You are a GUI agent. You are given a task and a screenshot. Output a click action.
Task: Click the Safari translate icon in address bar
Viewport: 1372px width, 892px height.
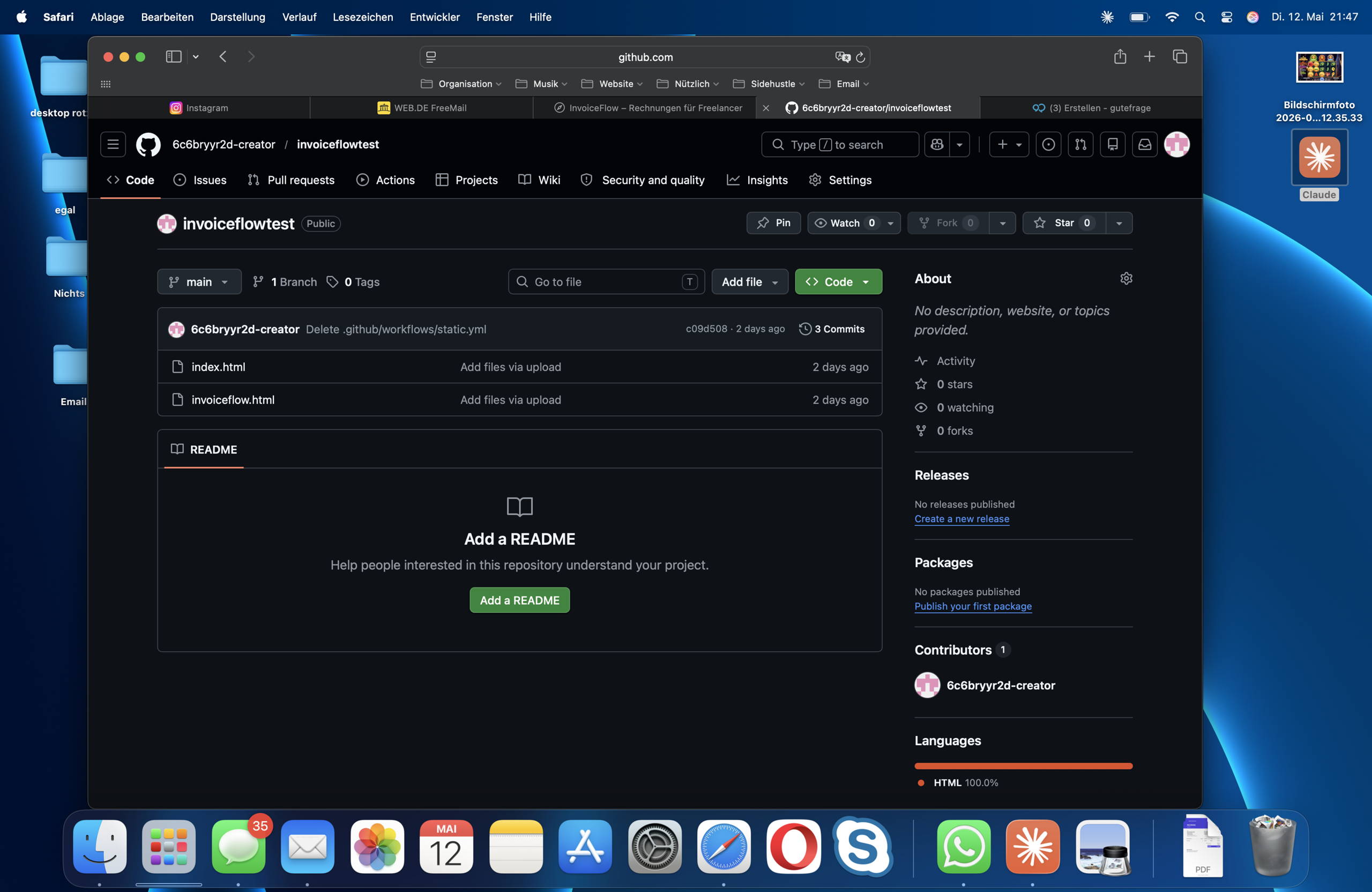point(842,56)
